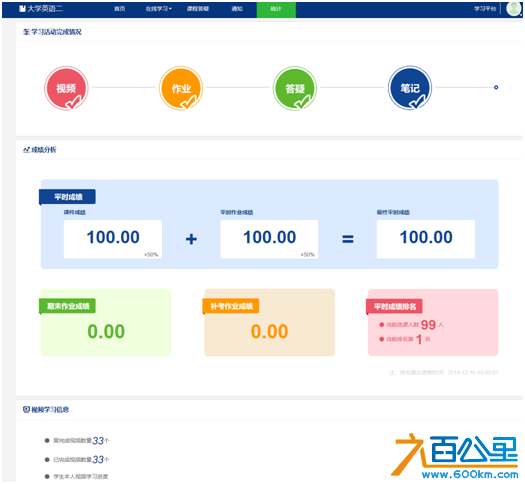The width and height of the screenshot is (525, 484).
Task: Click the list icon beside 学习活动完成情况 heading
Action: (x=26, y=32)
